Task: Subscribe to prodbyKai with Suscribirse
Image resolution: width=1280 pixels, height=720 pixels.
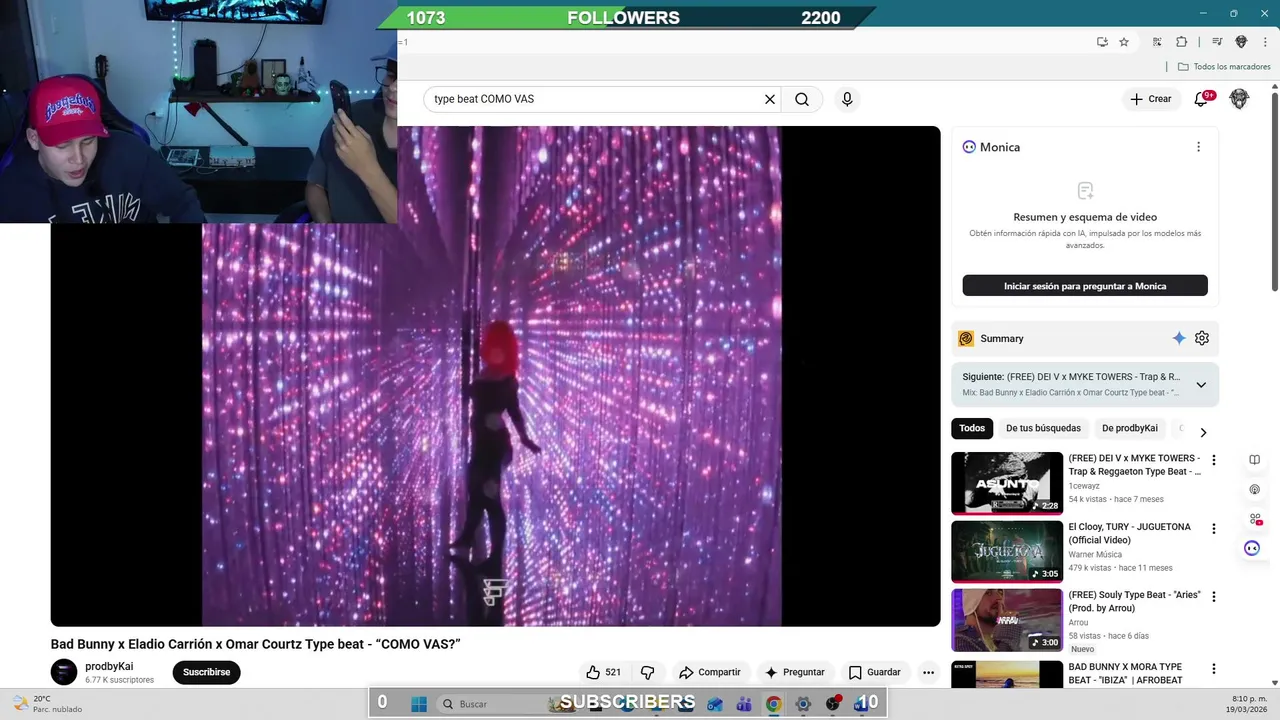Action: pos(206,672)
